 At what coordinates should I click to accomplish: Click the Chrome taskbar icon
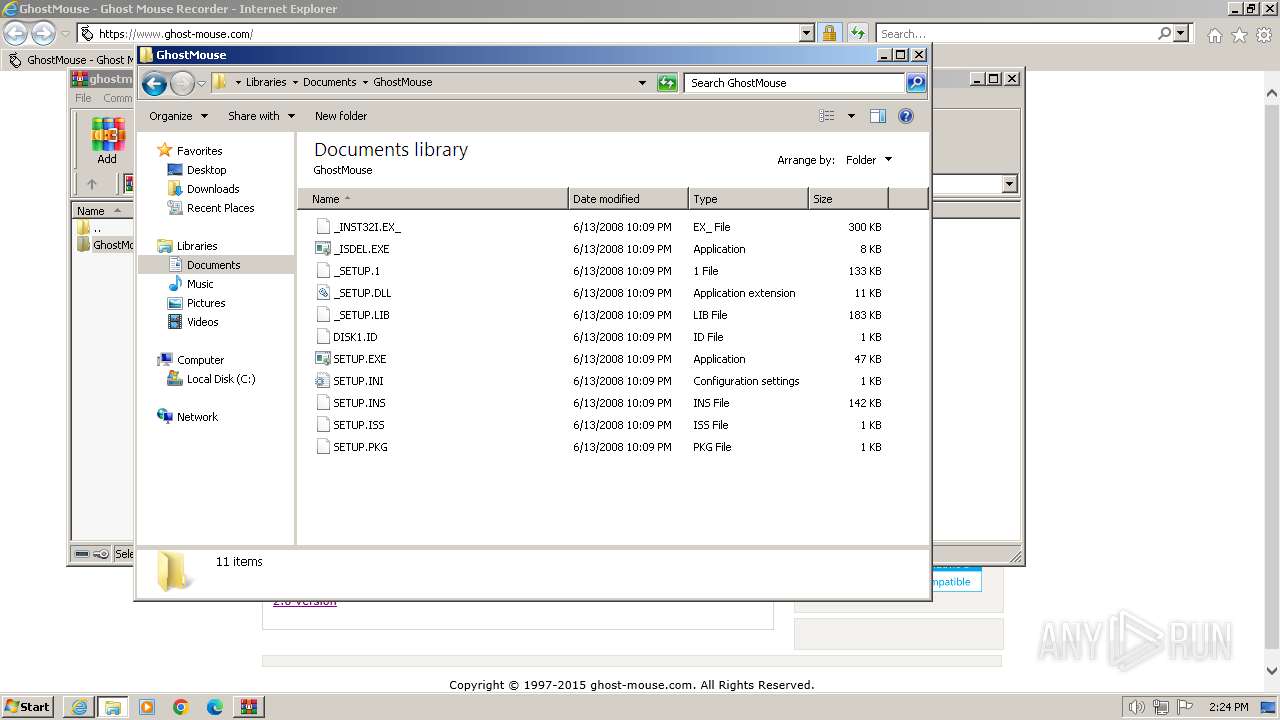point(181,707)
